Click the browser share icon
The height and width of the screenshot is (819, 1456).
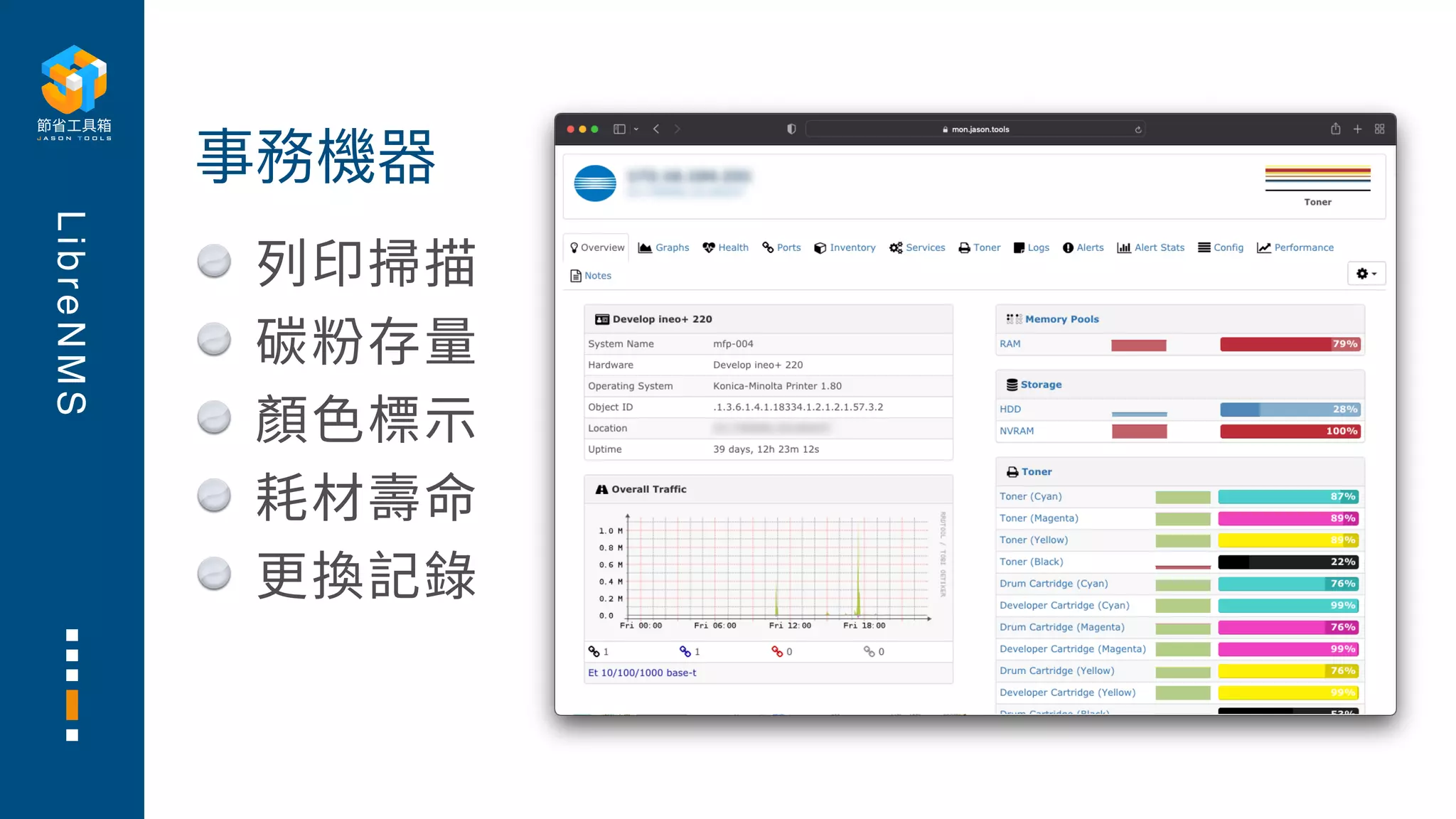1336,129
